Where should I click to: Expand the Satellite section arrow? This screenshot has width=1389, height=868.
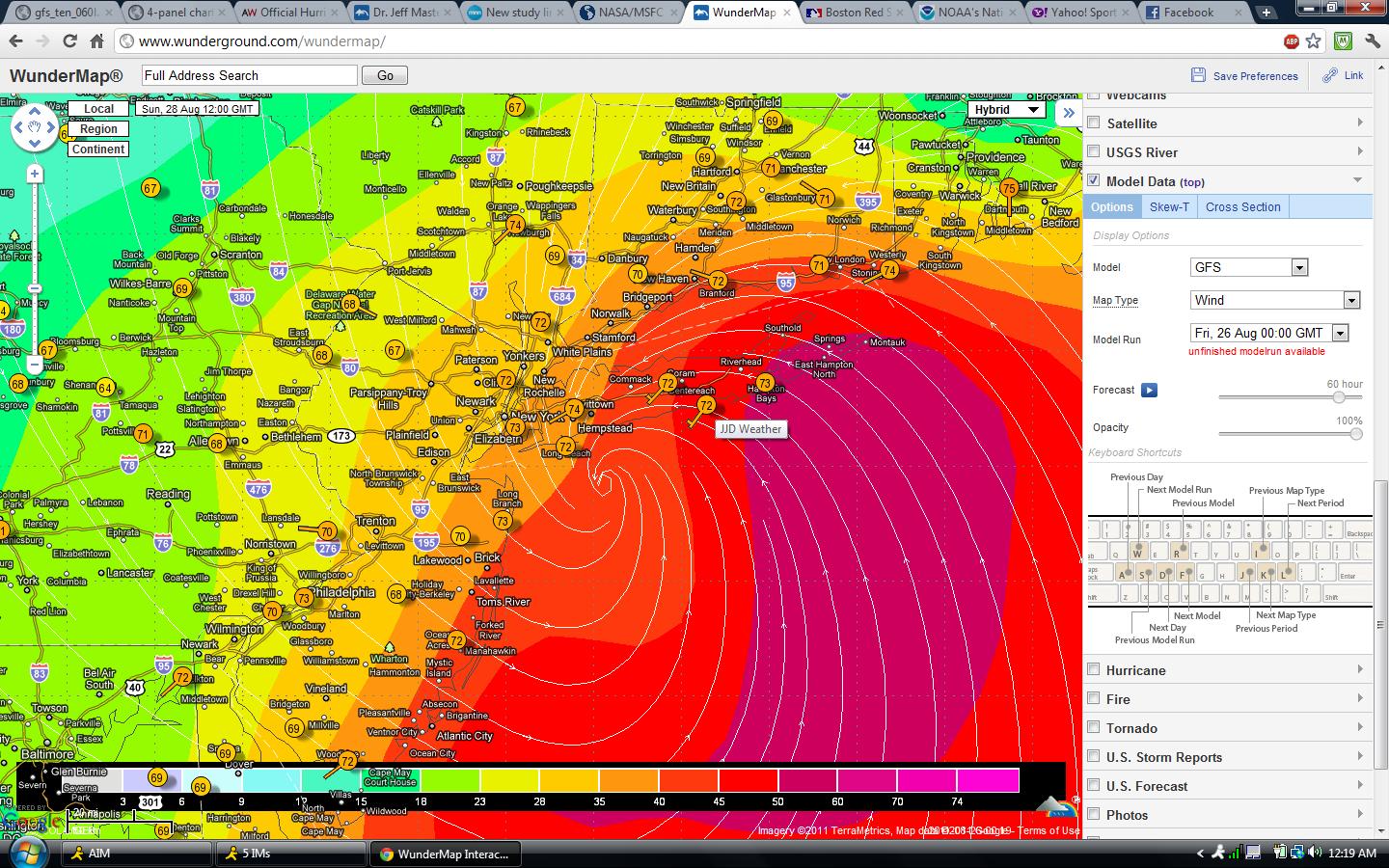click(x=1360, y=122)
